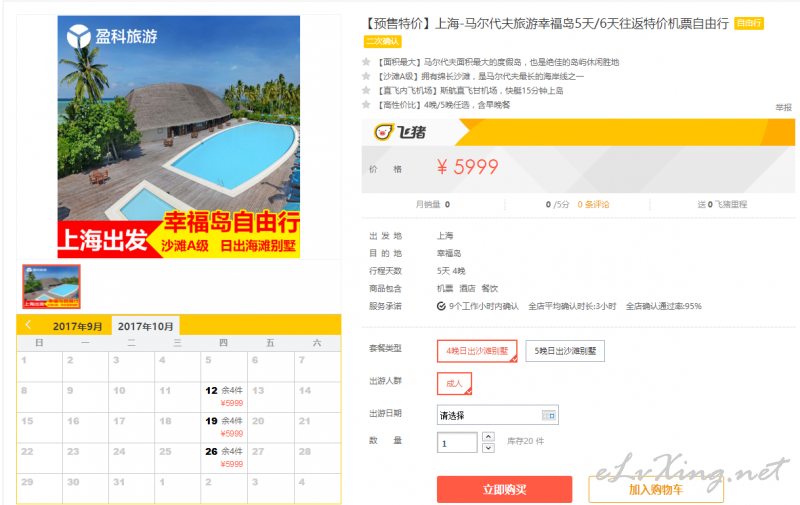Click the service guarantee checkmark icon
The width and height of the screenshot is (800, 505).
coord(441,306)
